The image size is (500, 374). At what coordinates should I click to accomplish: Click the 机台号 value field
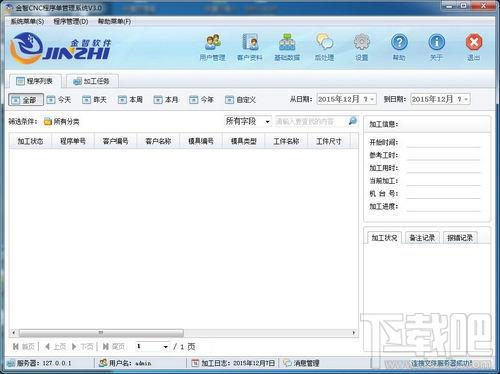pos(443,193)
